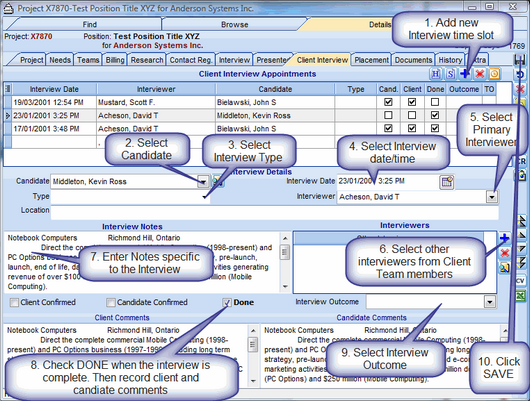Click the grid selector icon left of Interview Date header
The width and height of the screenshot is (530, 401).
point(8,89)
